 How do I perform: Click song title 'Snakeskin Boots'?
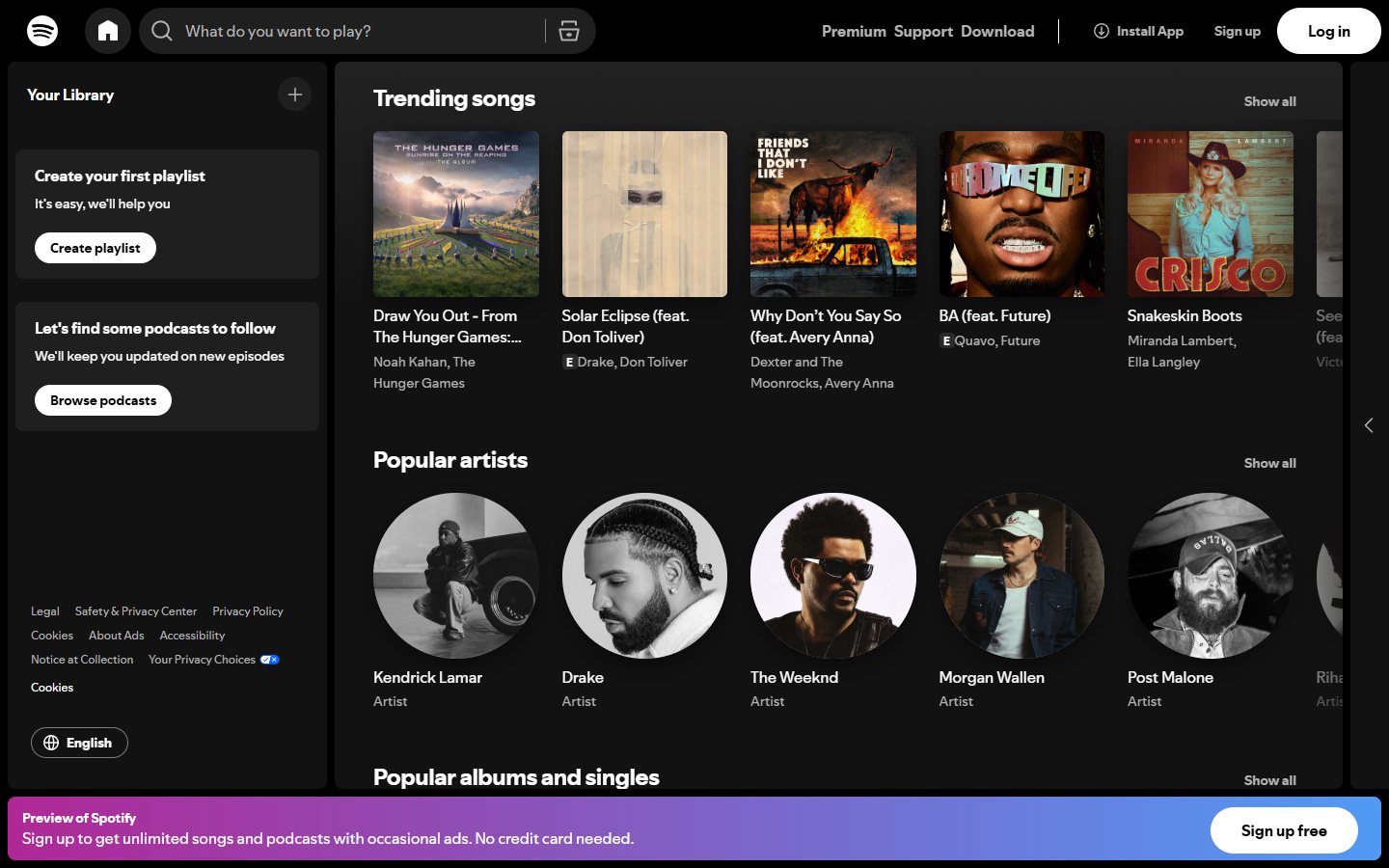pos(1185,315)
